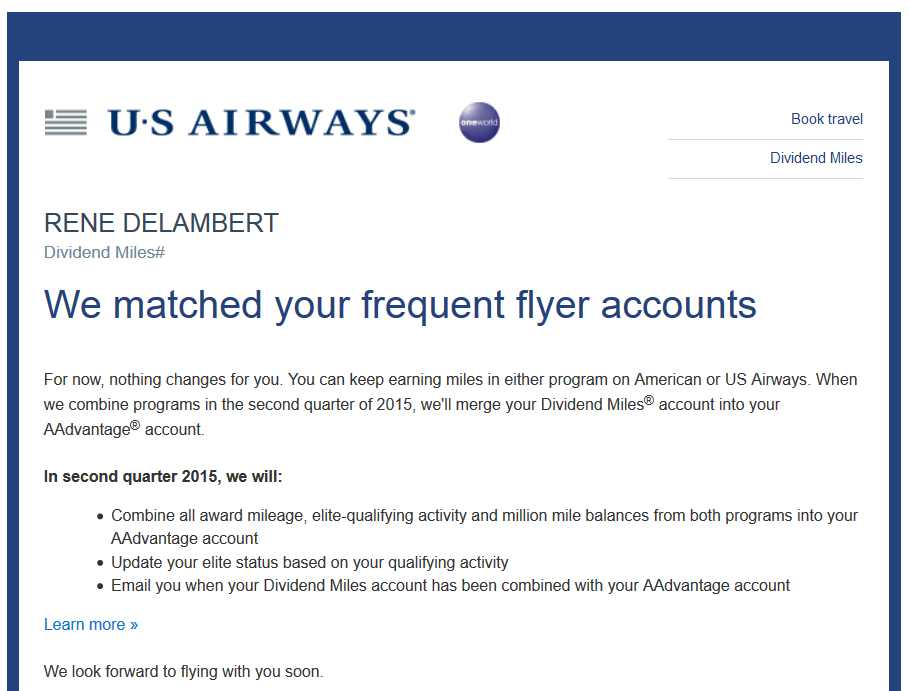
Task: Click the oneworld alliance logo
Action: point(479,123)
